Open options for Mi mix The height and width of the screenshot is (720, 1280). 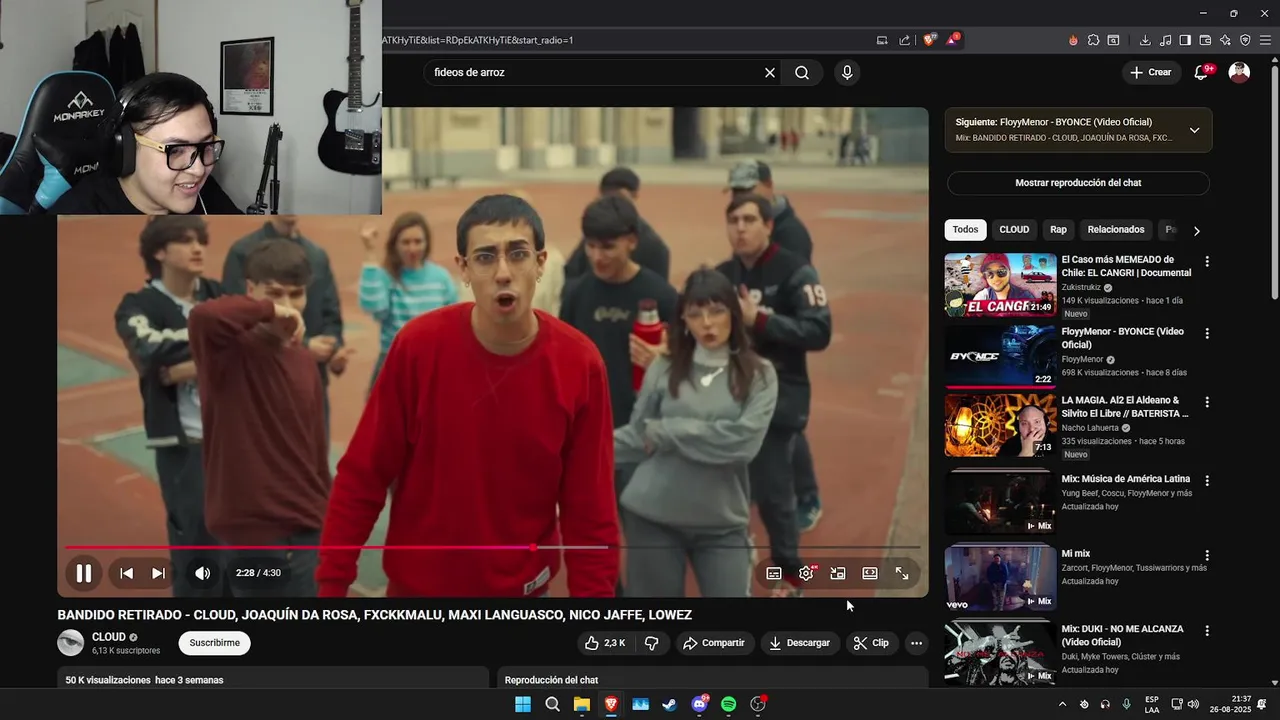[1207, 555]
